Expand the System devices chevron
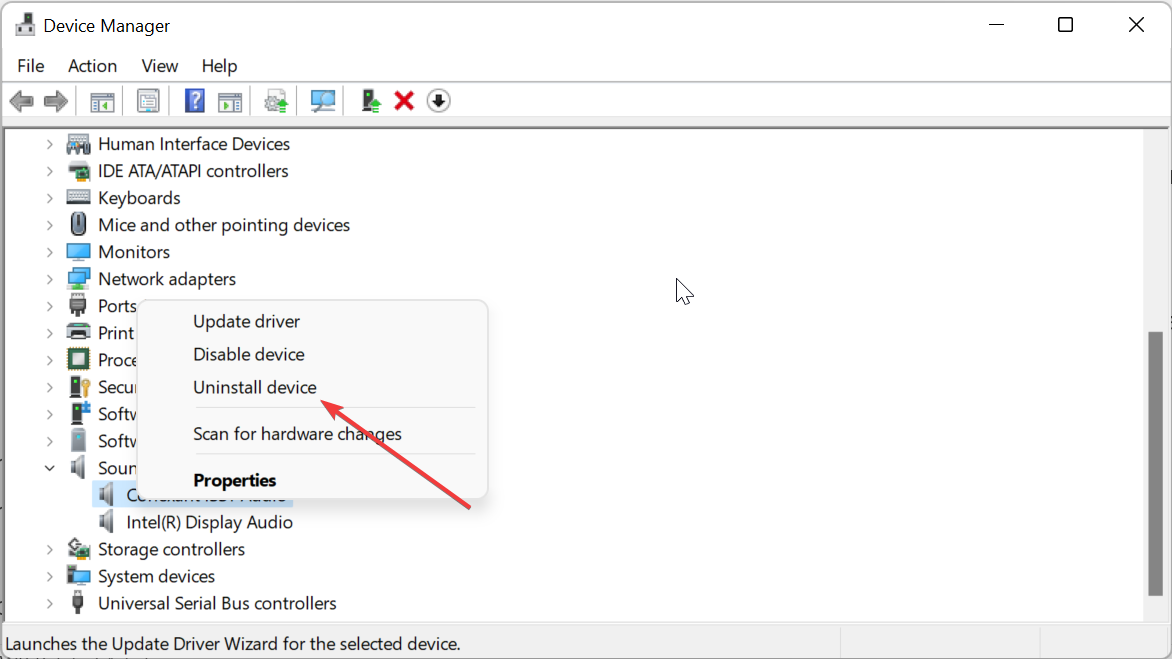The height and width of the screenshot is (659, 1172). point(49,576)
